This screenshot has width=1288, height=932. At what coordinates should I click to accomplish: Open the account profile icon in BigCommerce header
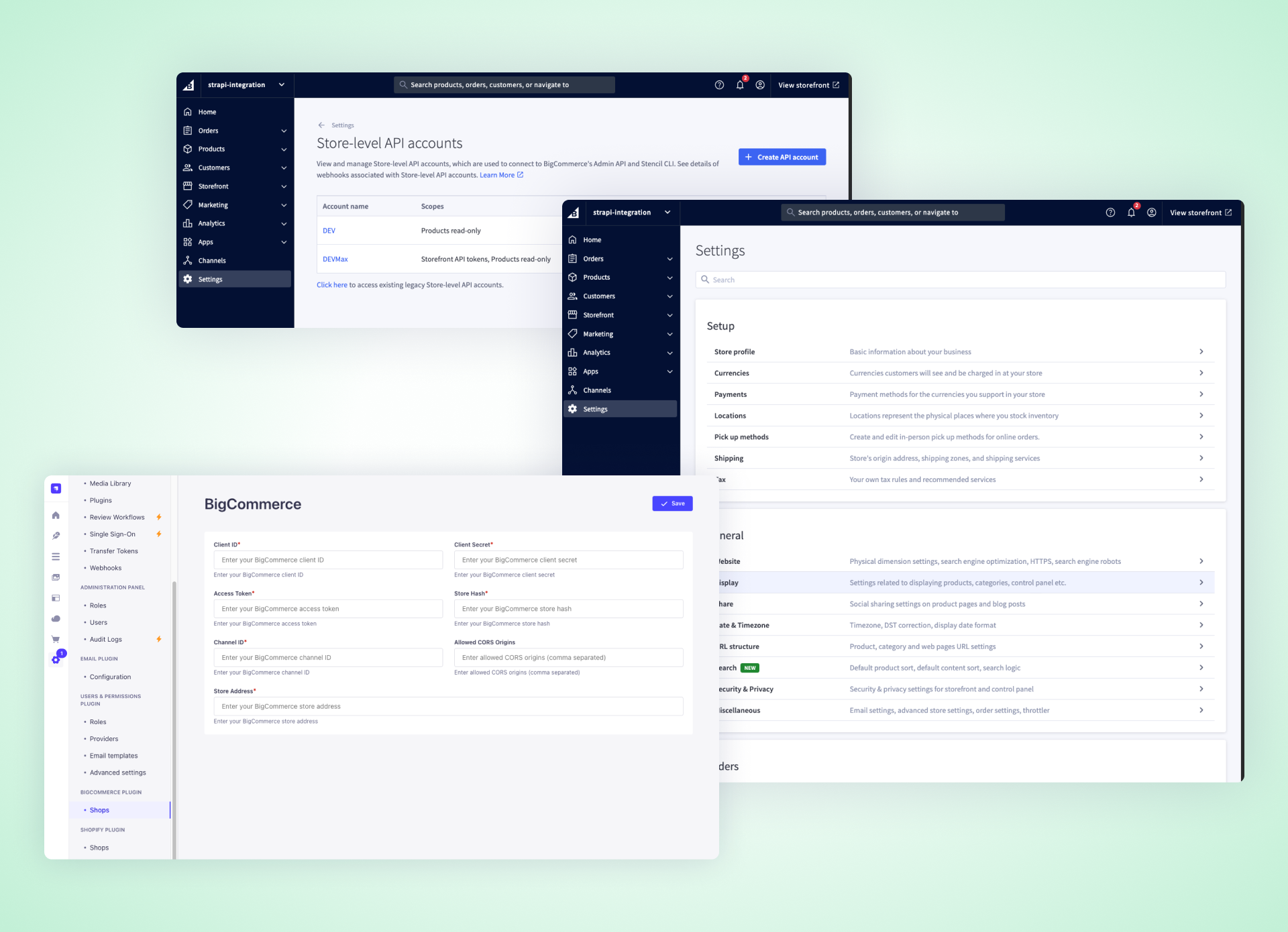coord(1152,212)
